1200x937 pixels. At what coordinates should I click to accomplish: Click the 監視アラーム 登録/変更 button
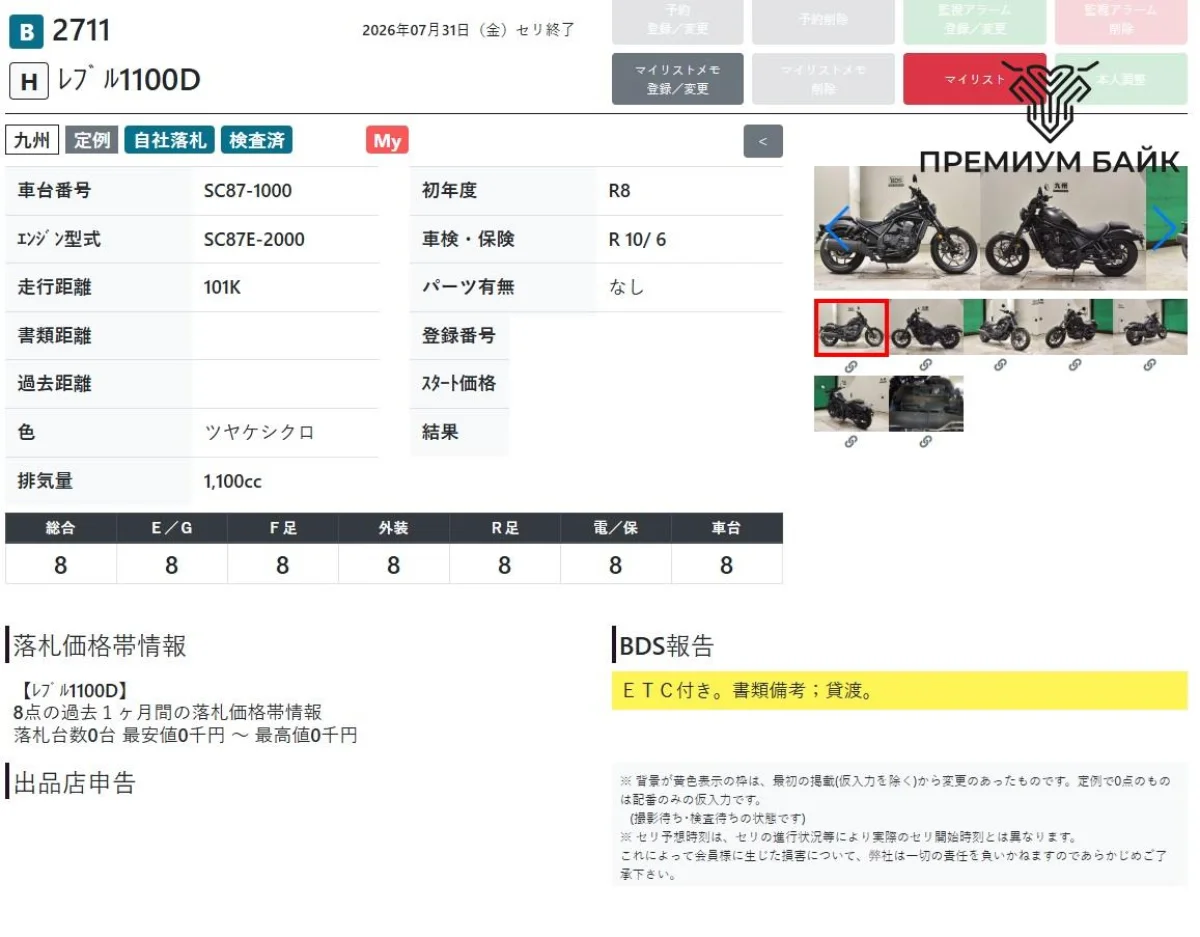(x=974, y=20)
